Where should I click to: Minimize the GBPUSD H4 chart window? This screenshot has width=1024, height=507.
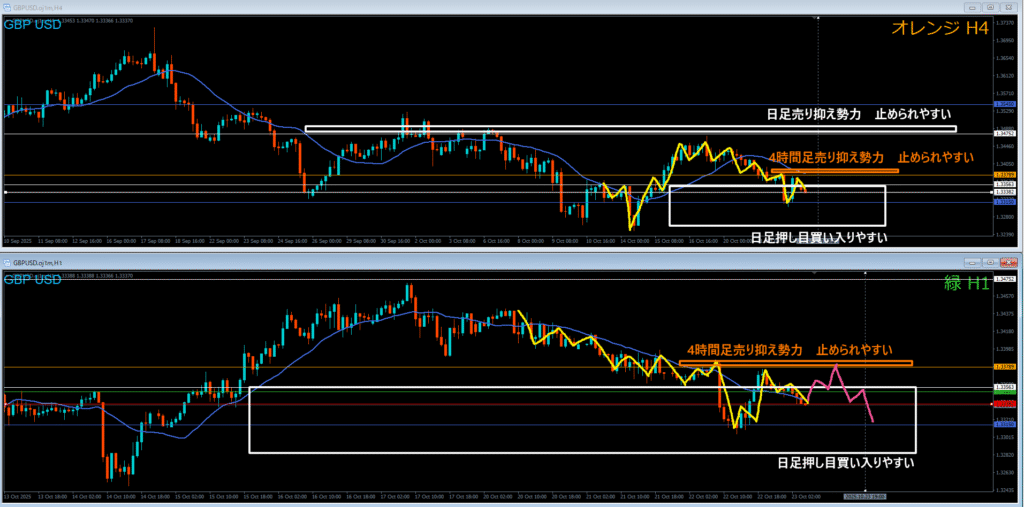[974, 7]
